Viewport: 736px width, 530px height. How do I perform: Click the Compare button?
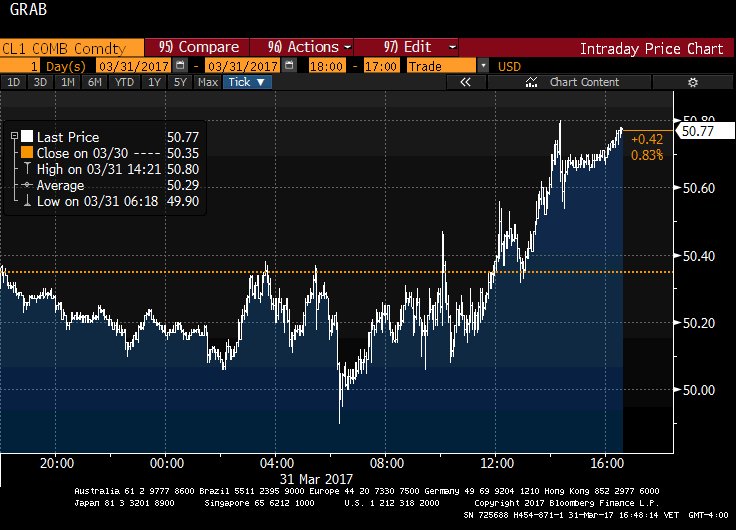(198, 47)
